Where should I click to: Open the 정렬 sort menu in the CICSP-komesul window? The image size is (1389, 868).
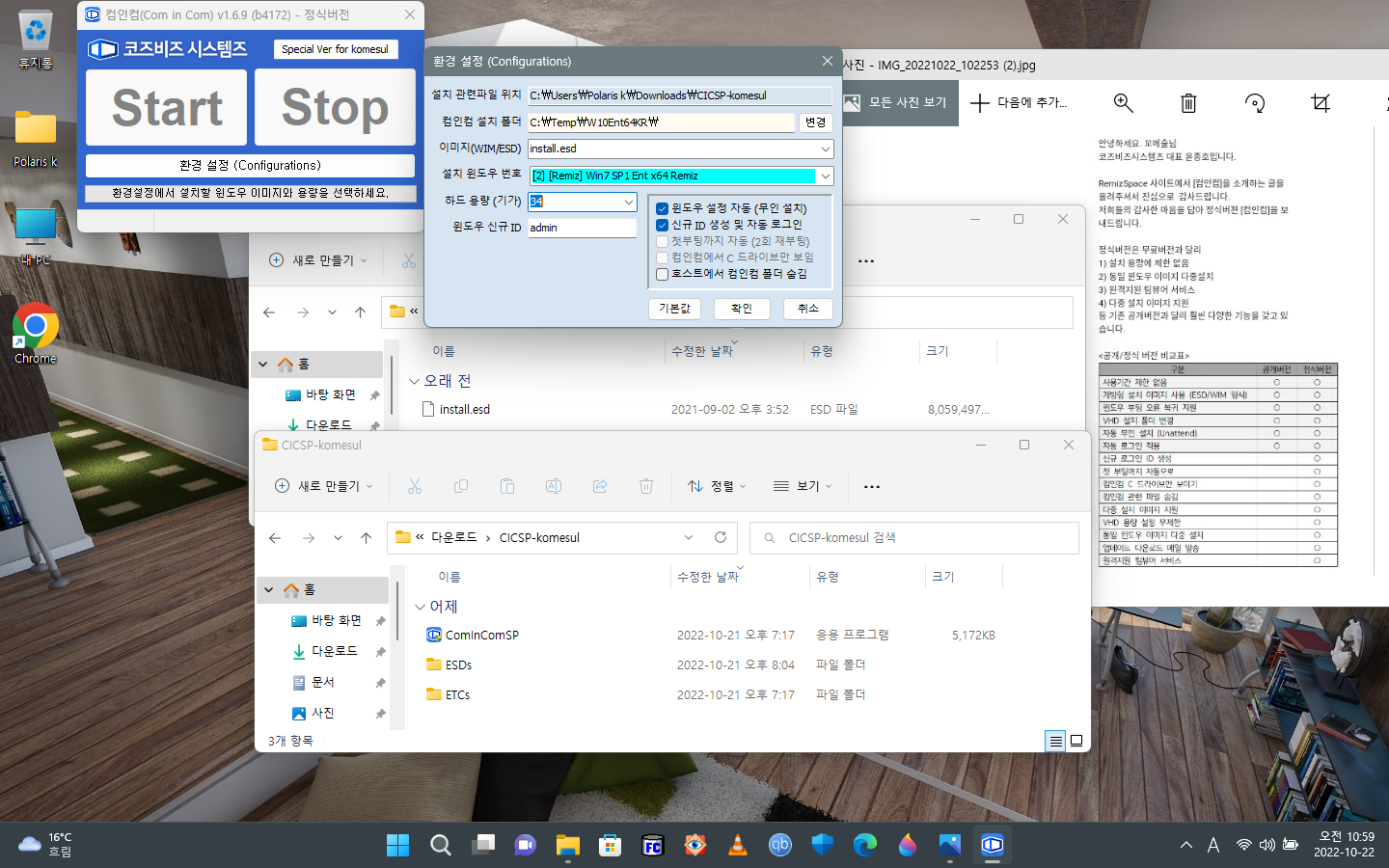point(717,486)
